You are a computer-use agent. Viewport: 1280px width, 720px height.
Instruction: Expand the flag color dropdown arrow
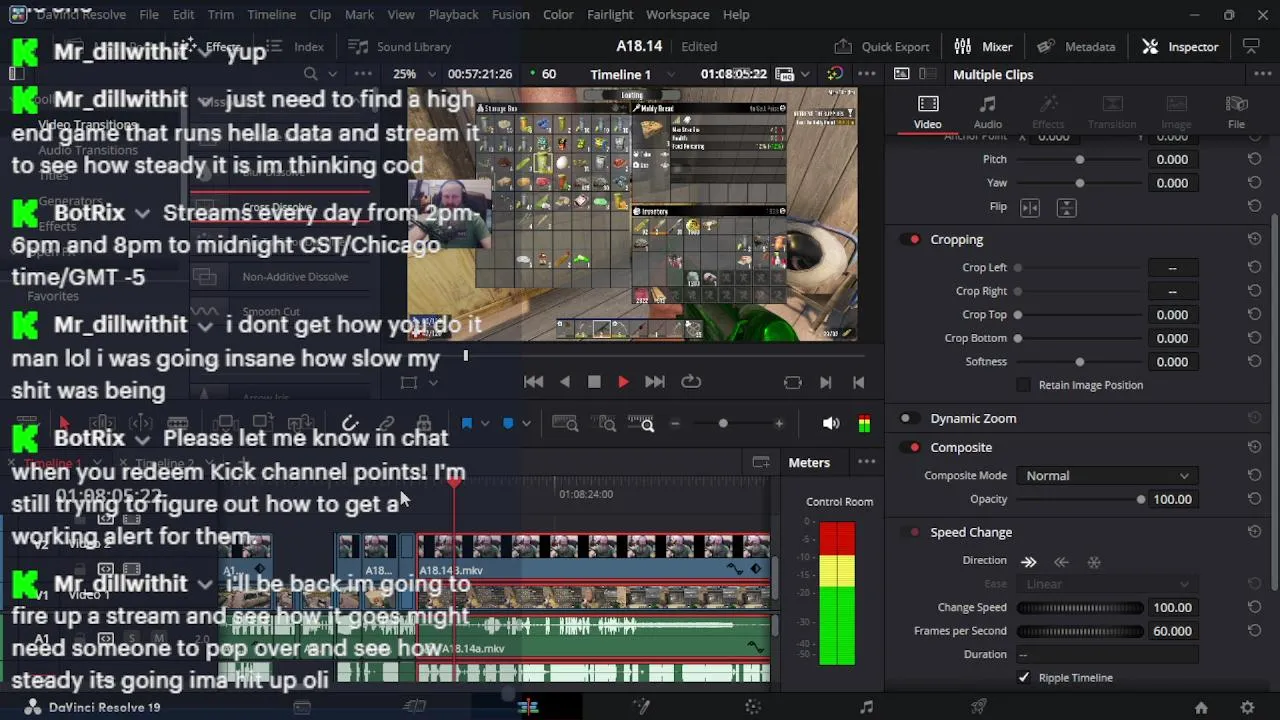(485, 424)
